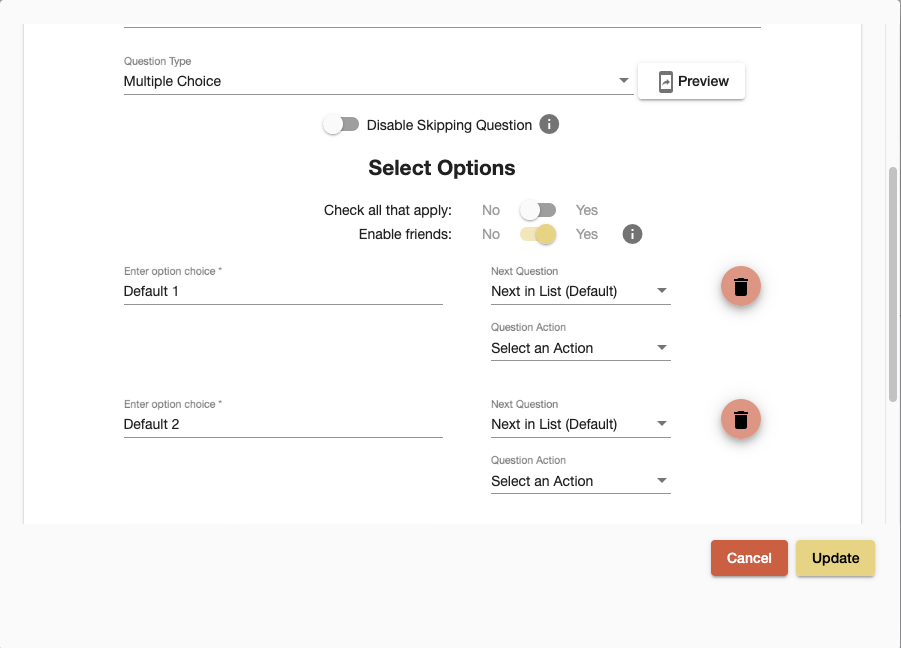Edit the Default 1 option text field

(283, 291)
